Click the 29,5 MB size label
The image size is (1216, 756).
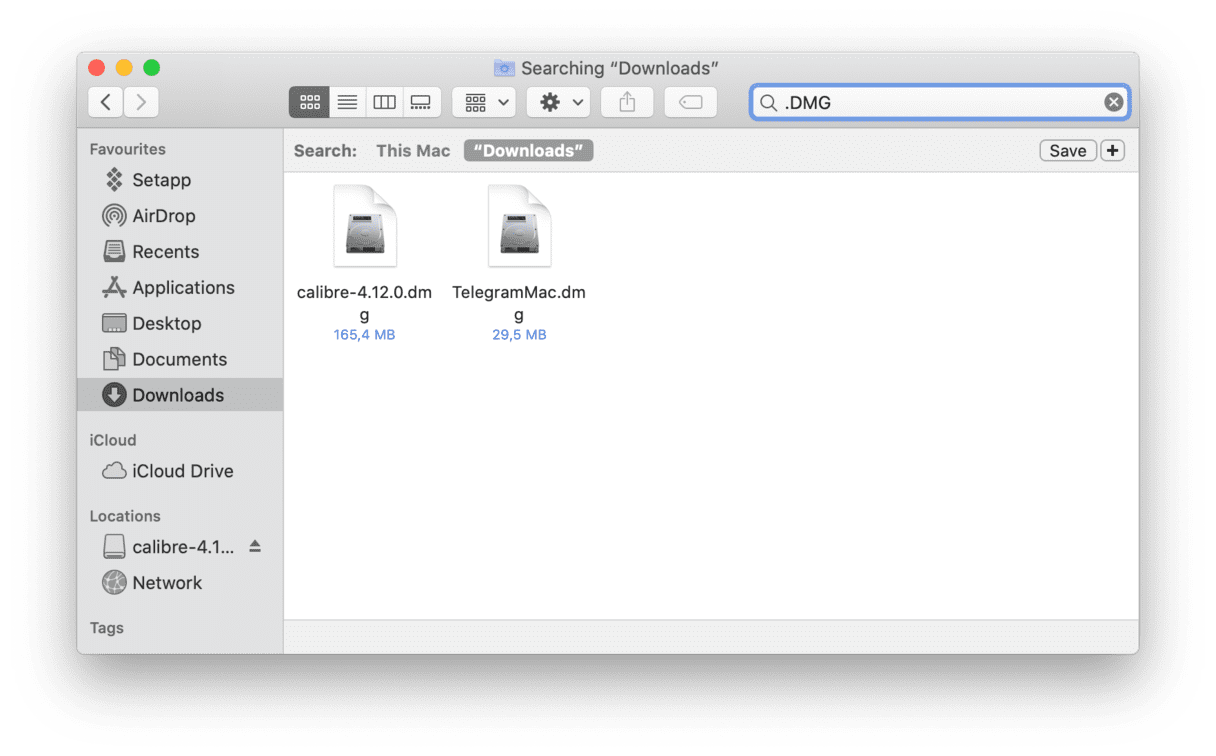point(519,335)
